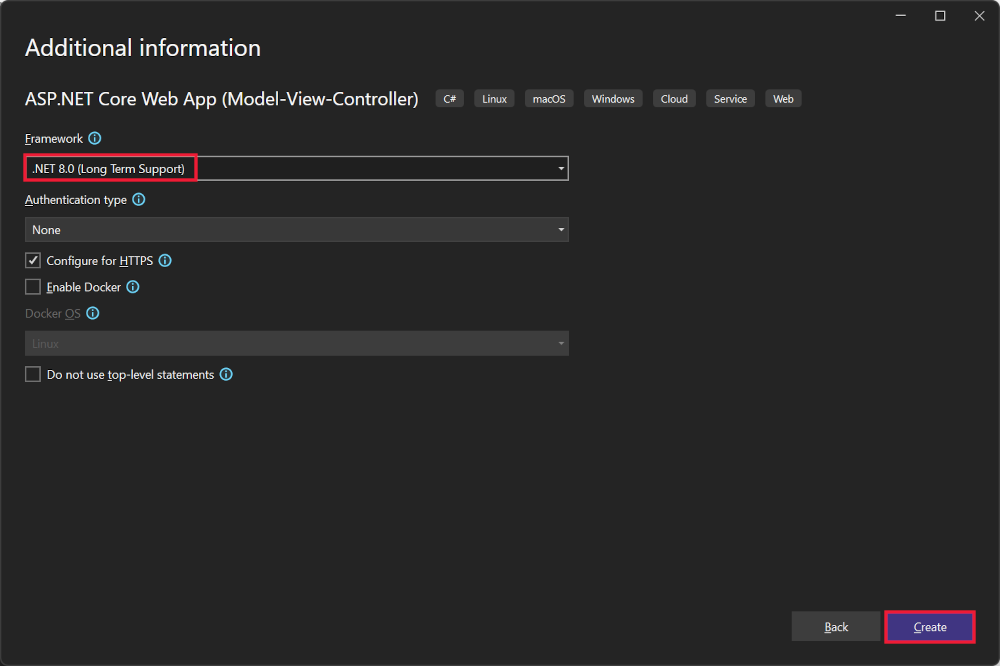This screenshot has width=1000, height=666.
Task: Select the C# project tag
Action: [449, 98]
